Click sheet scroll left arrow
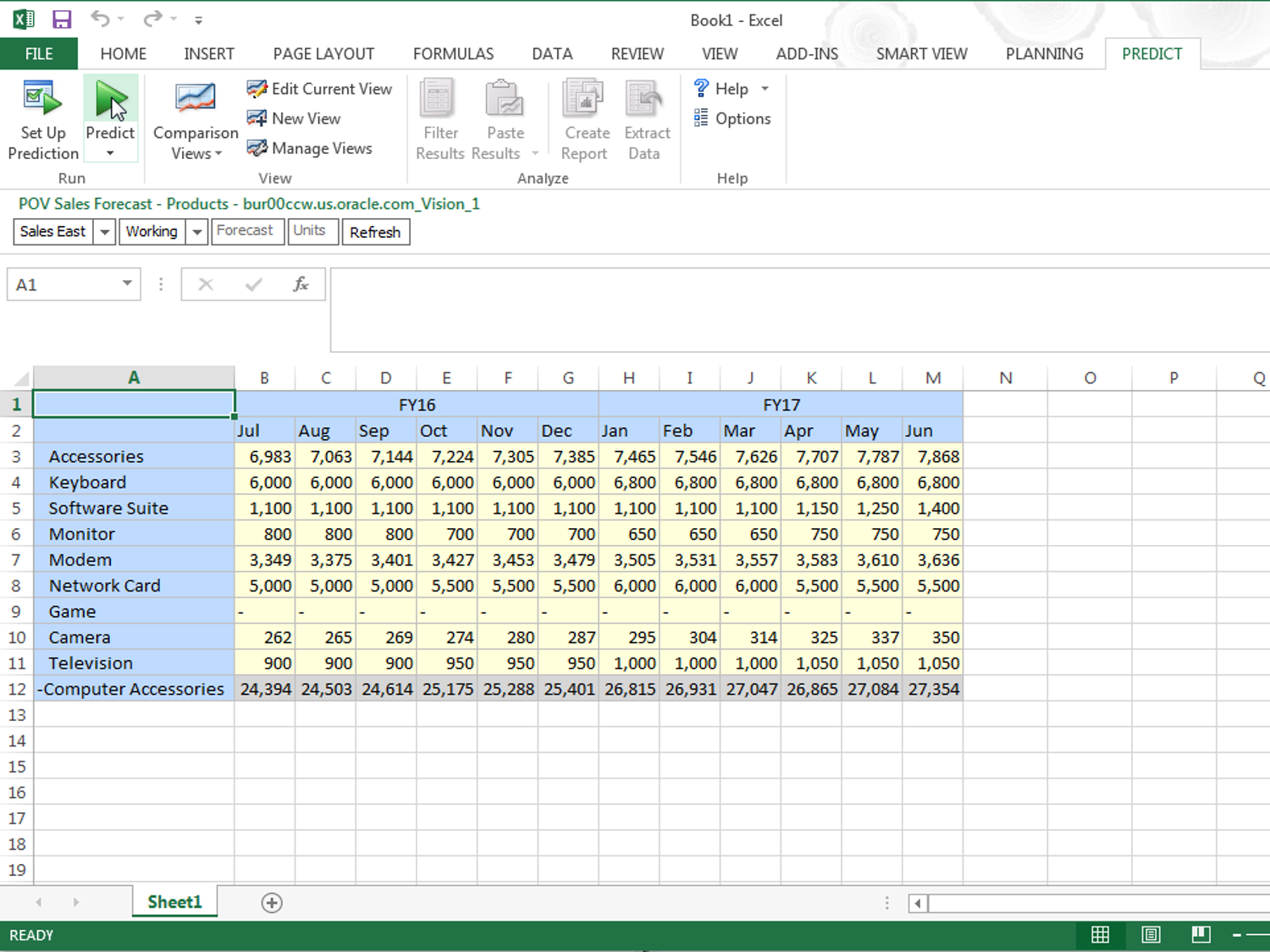Screen dimensions: 1270x952 click(38, 903)
